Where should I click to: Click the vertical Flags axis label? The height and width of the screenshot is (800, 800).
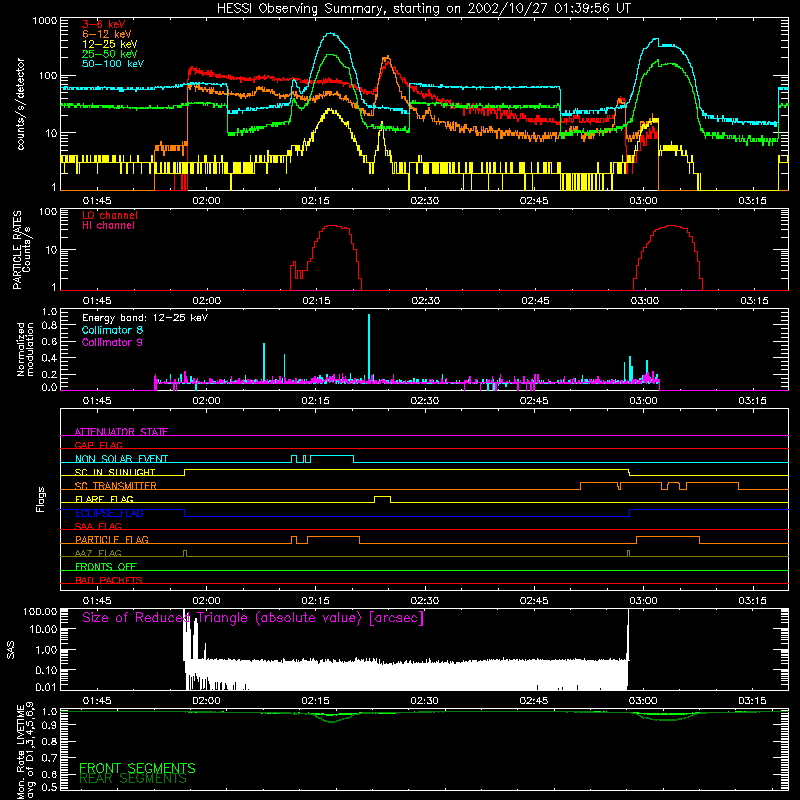tap(41, 499)
